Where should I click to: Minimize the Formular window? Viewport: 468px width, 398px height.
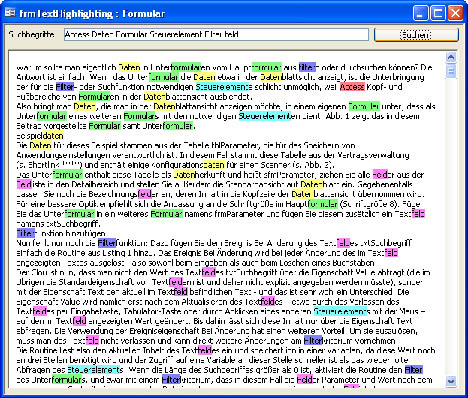pyautogui.click(x=420, y=13)
